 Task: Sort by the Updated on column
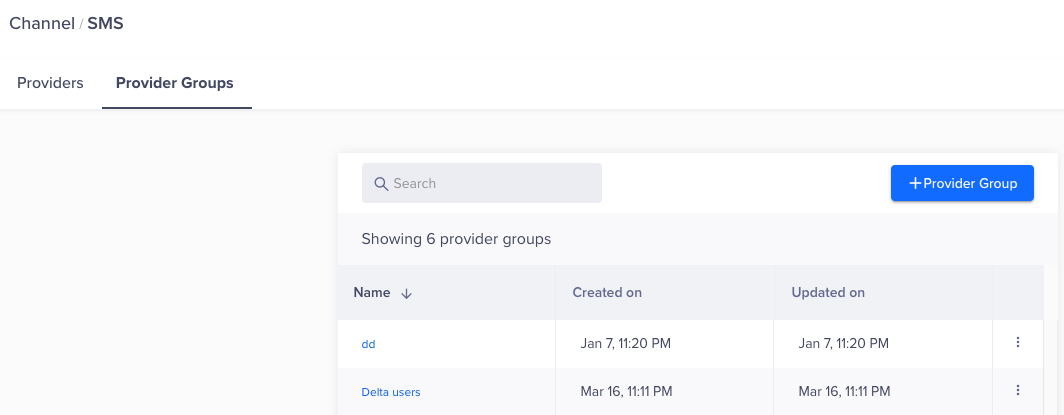click(x=828, y=293)
